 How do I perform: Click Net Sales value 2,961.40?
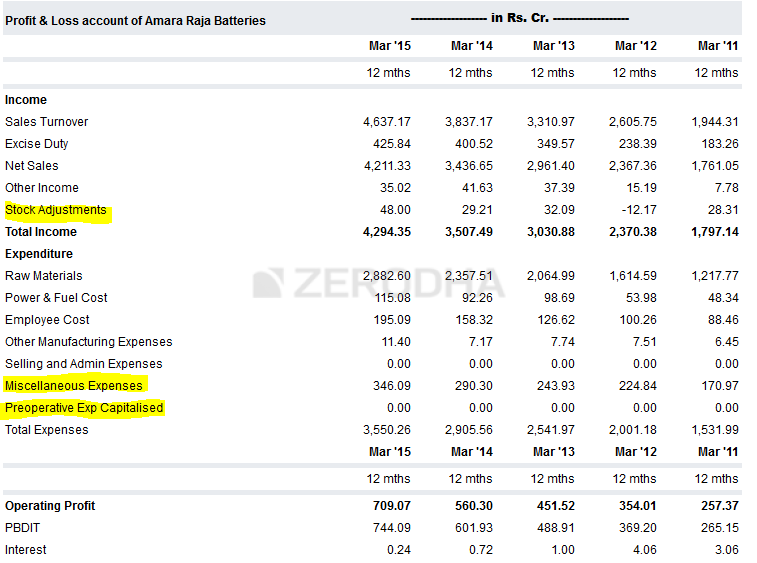[x=551, y=166]
